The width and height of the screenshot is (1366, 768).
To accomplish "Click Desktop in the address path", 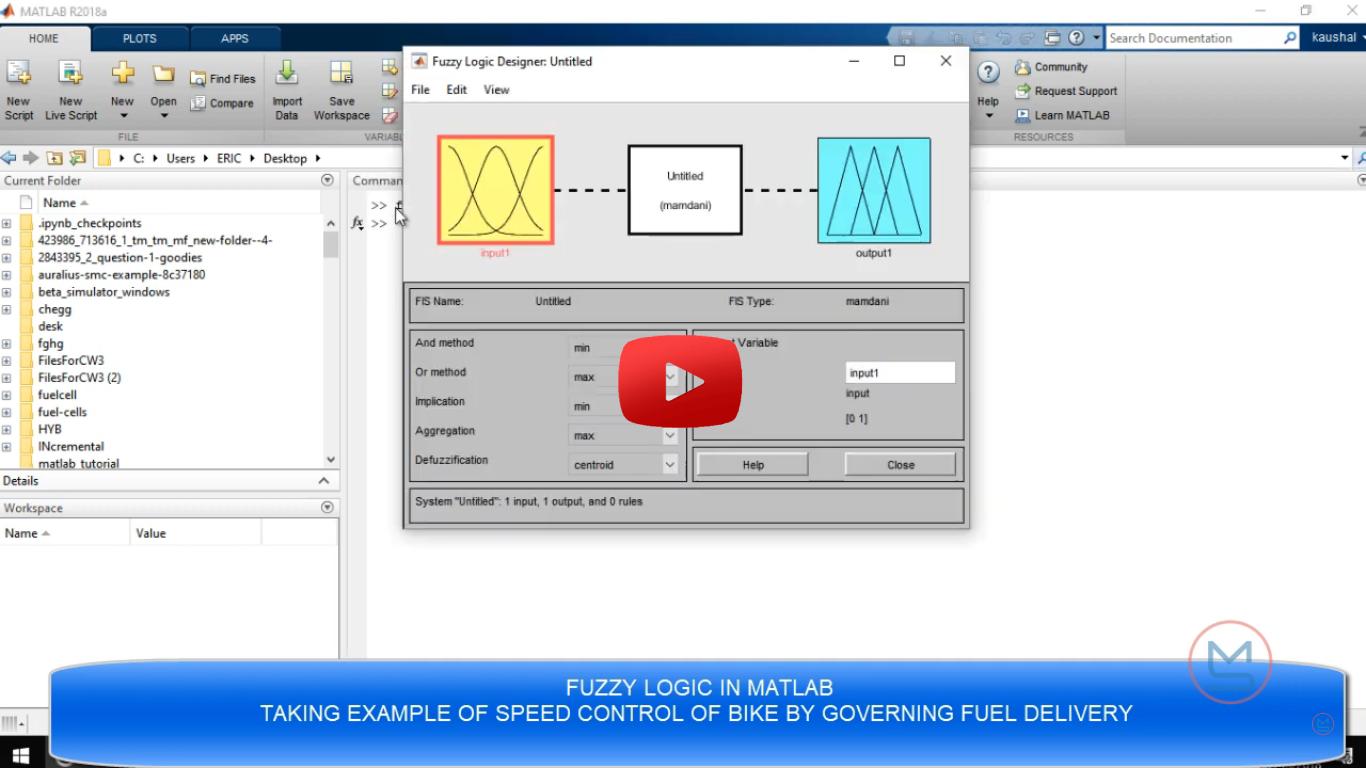I will (x=285, y=158).
